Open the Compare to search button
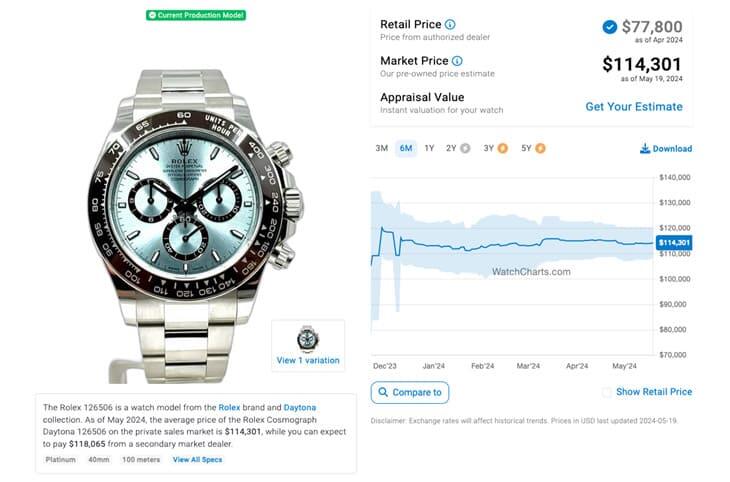The height and width of the screenshot is (482, 730). (x=409, y=393)
